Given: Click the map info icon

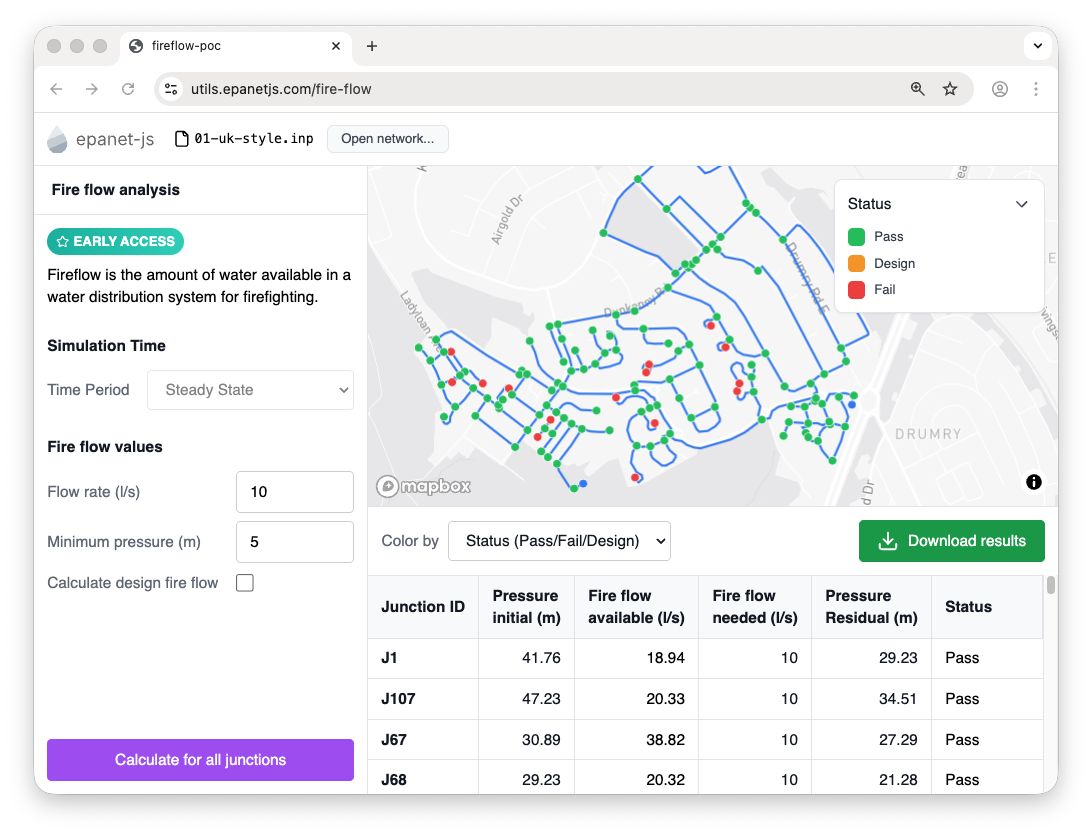Looking at the screenshot, I should 1033,482.
